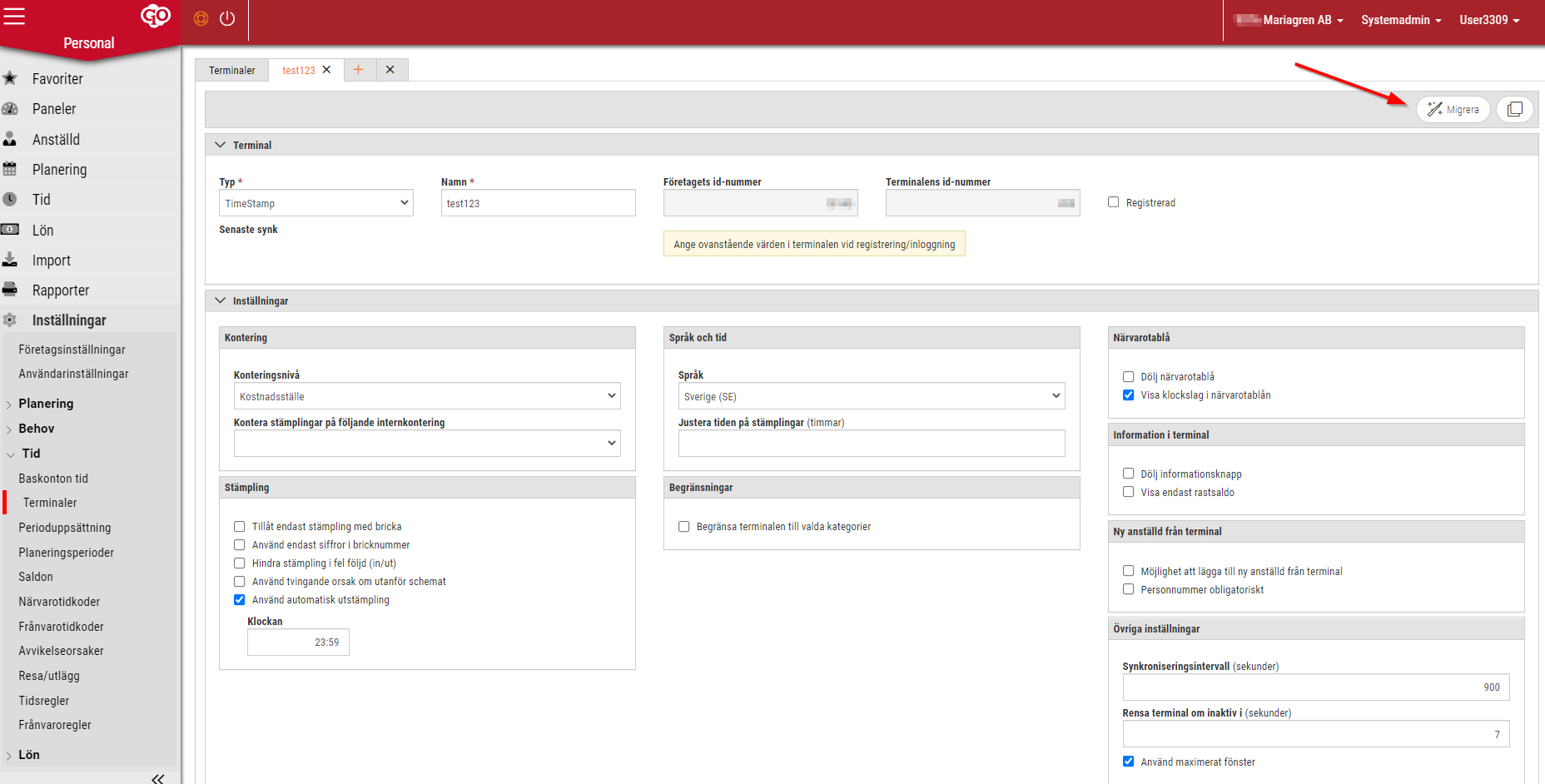1545x784 pixels.
Task: Click Klockan time field 23:59
Action: [298, 643]
